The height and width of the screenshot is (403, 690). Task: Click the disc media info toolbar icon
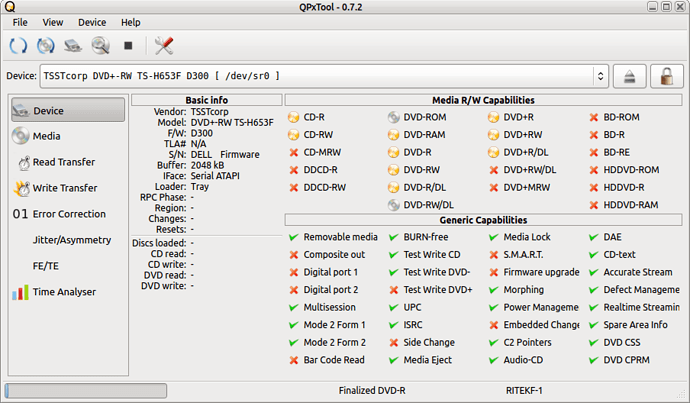coord(46,45)
